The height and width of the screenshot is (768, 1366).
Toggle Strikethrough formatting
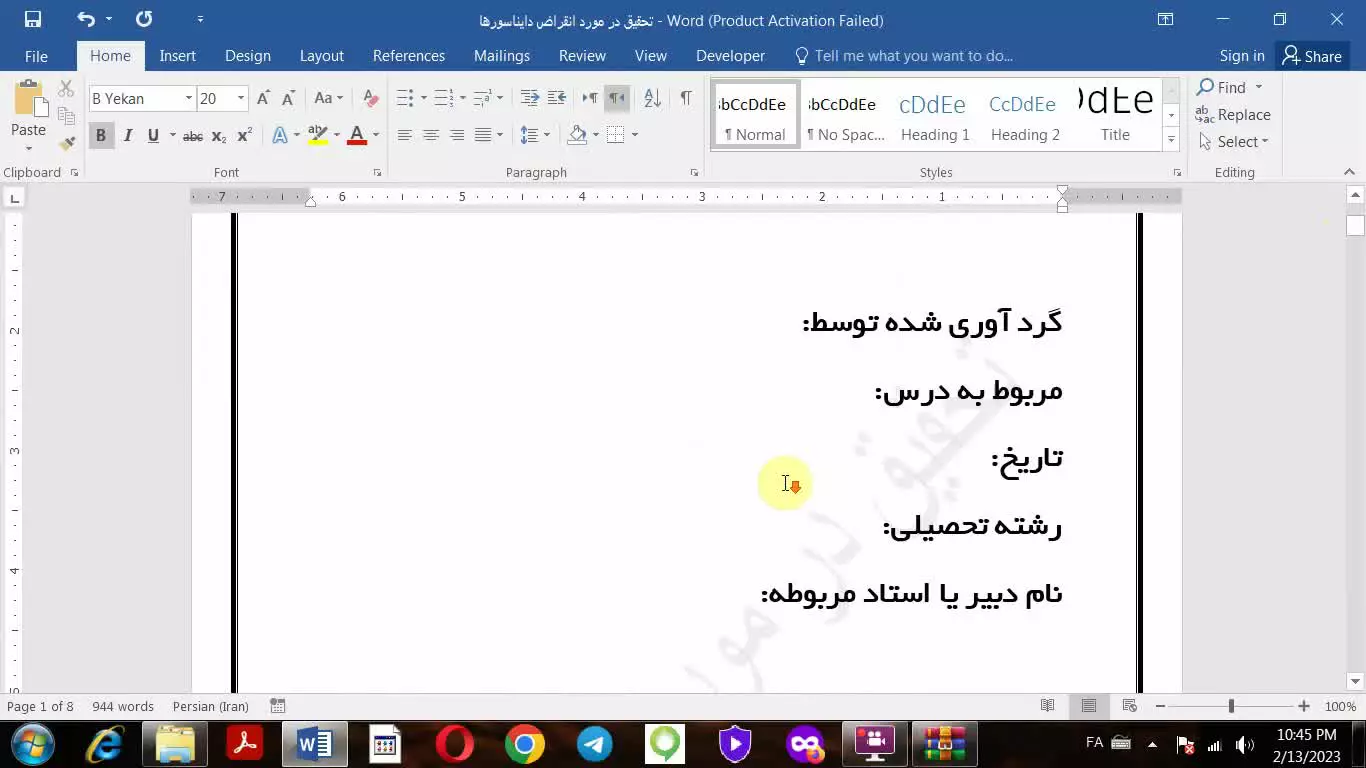[193, 135]
